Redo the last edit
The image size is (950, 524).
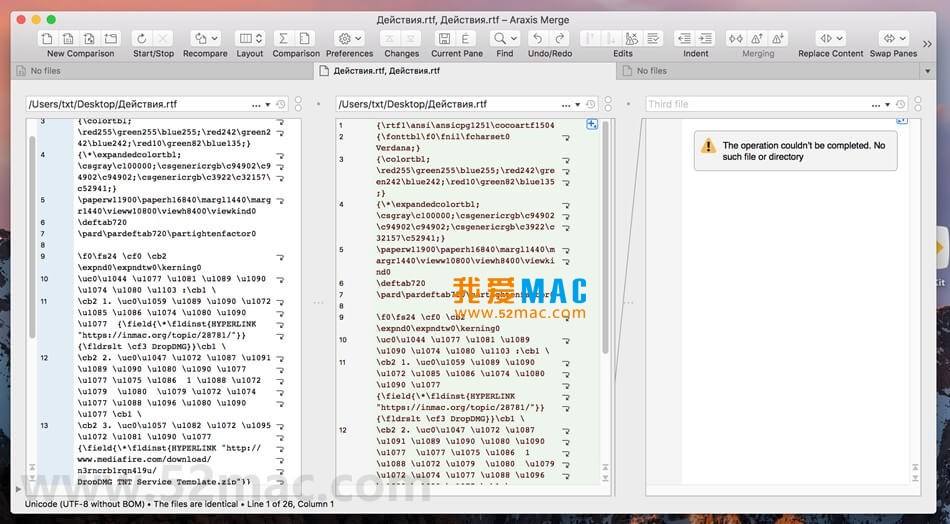click(559, 39)
